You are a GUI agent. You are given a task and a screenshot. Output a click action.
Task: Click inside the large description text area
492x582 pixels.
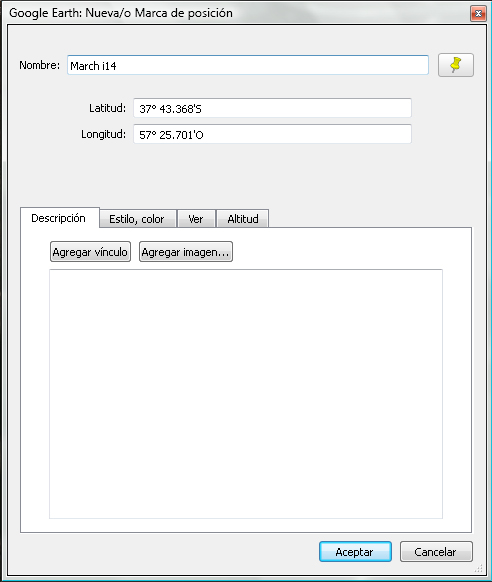point(246,394)
